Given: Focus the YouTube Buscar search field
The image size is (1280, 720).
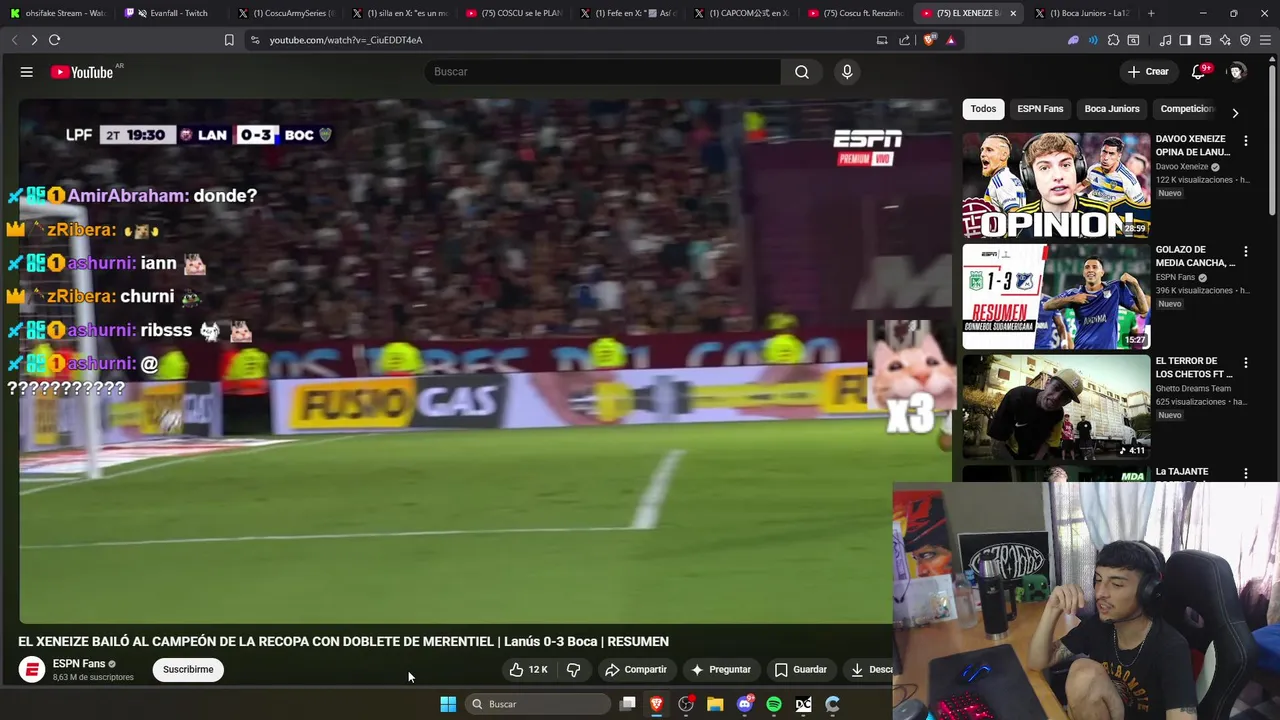Looking at the screenshot, I should pos(603,72).
